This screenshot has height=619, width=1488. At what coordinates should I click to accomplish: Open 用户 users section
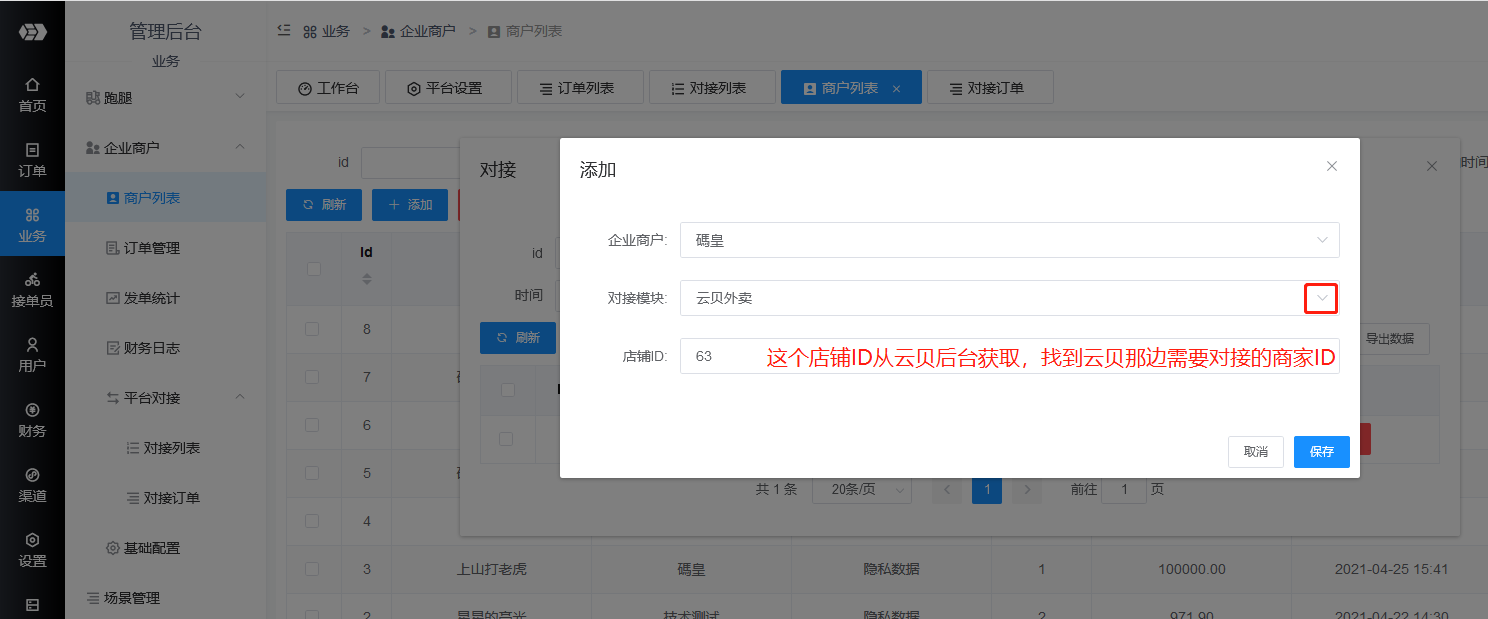coord(32,354)
